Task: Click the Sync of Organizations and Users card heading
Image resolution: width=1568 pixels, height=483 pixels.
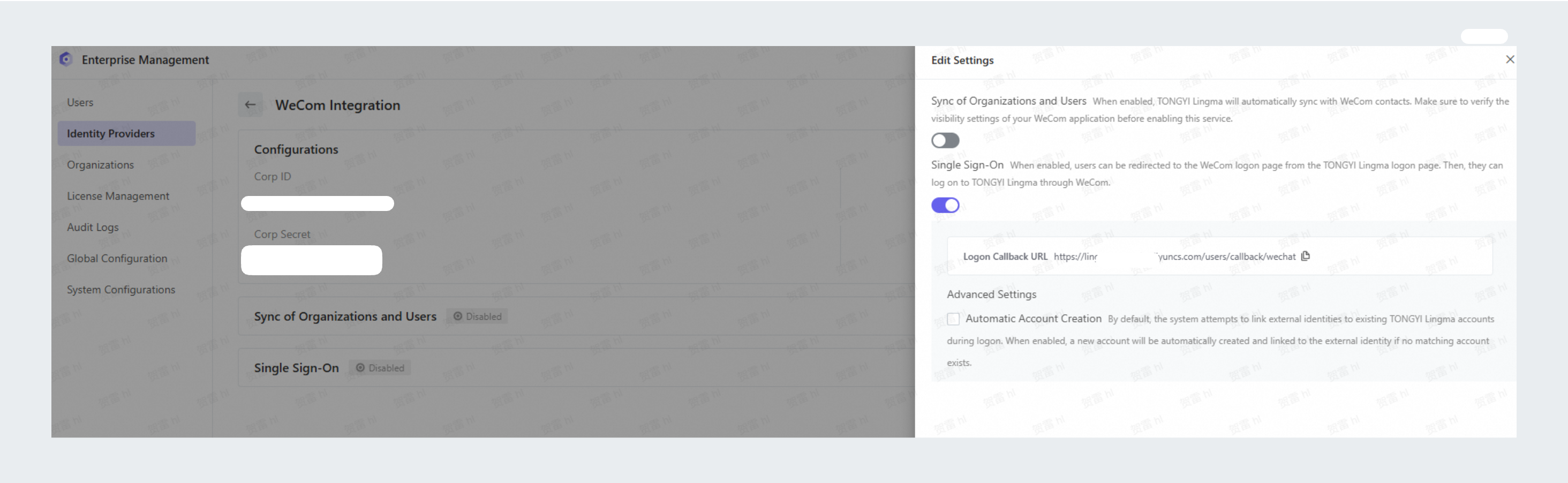Action: point(345,316)
